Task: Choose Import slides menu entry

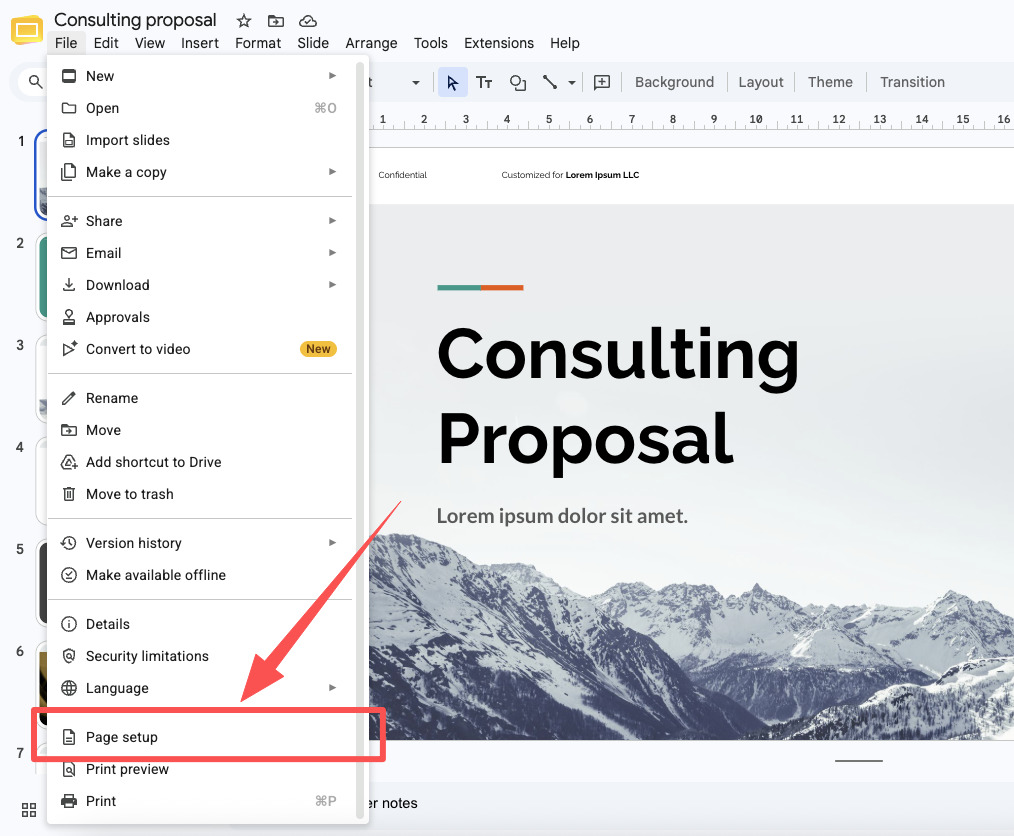Action: (x=200, y=140)
